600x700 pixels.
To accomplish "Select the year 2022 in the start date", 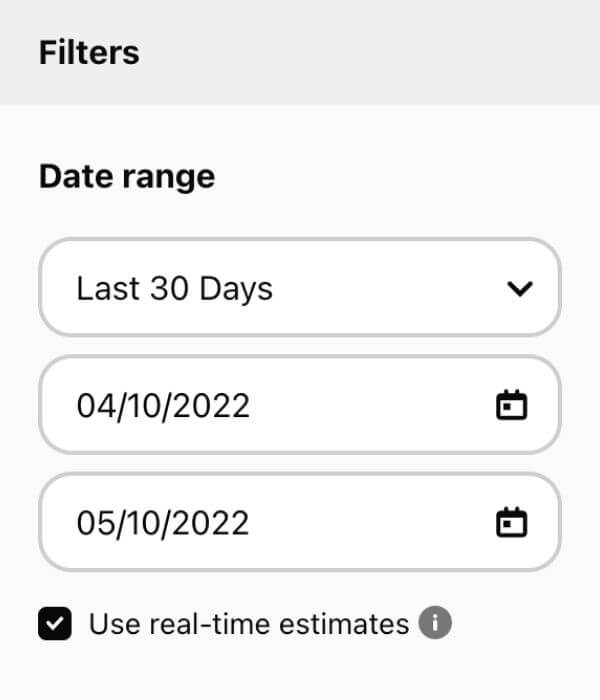I will coord(211,405).
